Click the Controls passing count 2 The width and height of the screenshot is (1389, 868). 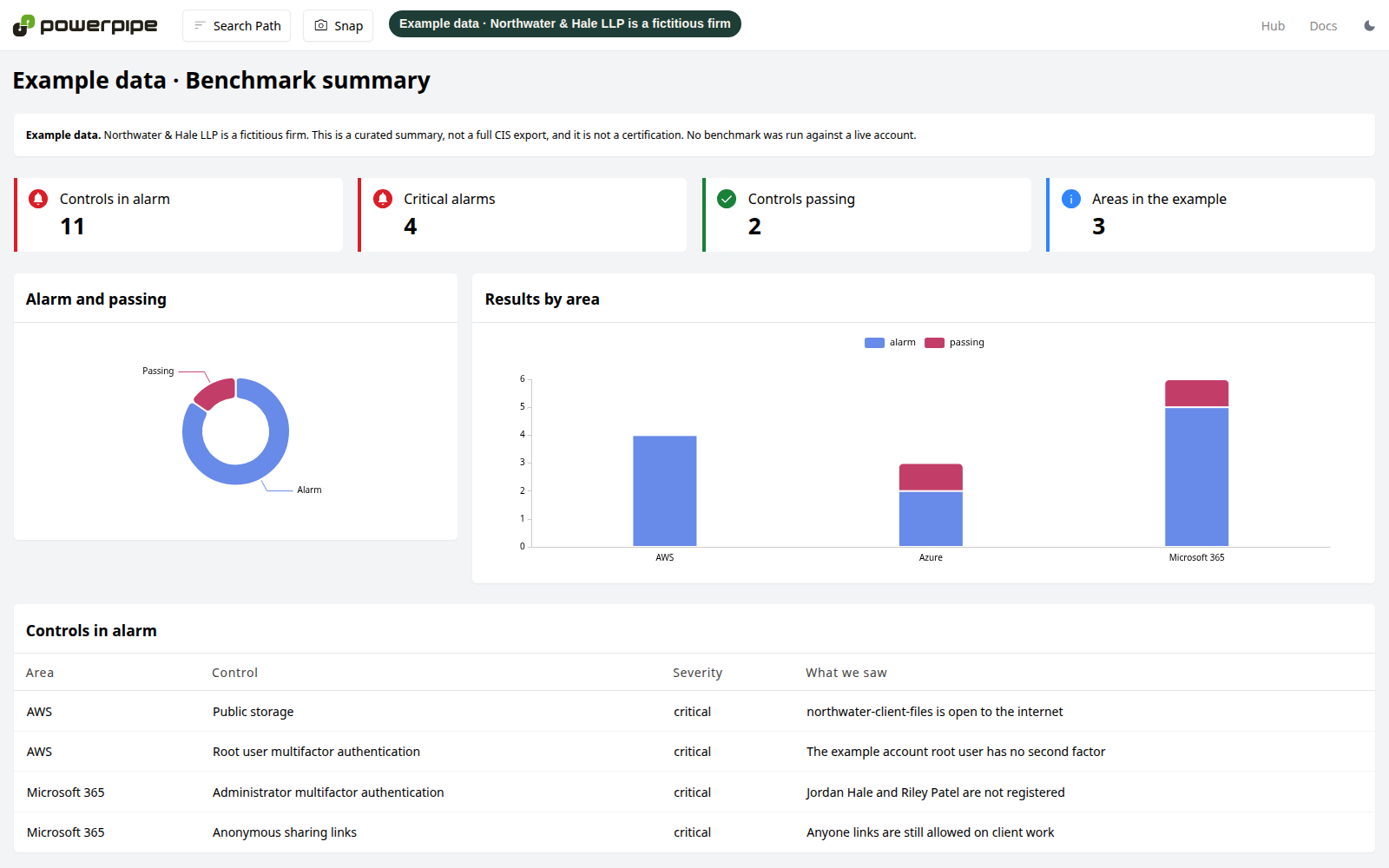(x=754, y=227)
